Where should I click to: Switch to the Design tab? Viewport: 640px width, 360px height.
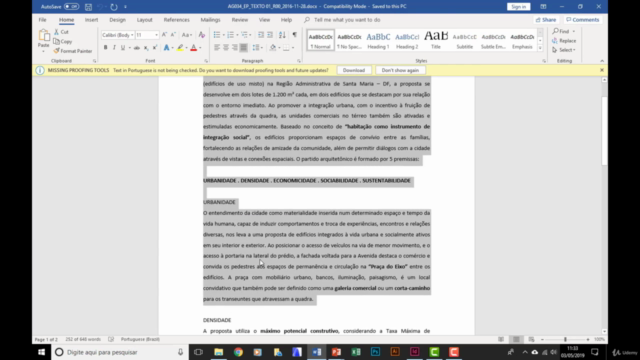(118, 20)
